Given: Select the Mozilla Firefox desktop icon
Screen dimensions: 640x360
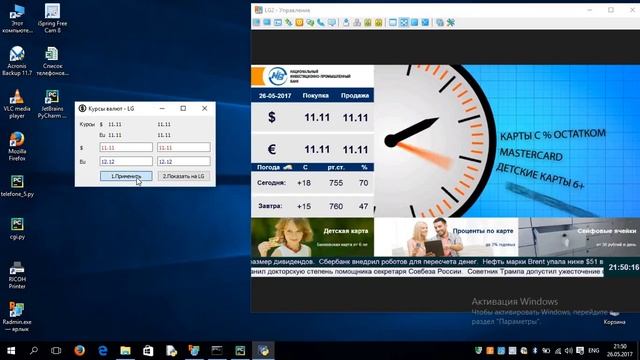Looking at the screenshot, I should (17, 147).
